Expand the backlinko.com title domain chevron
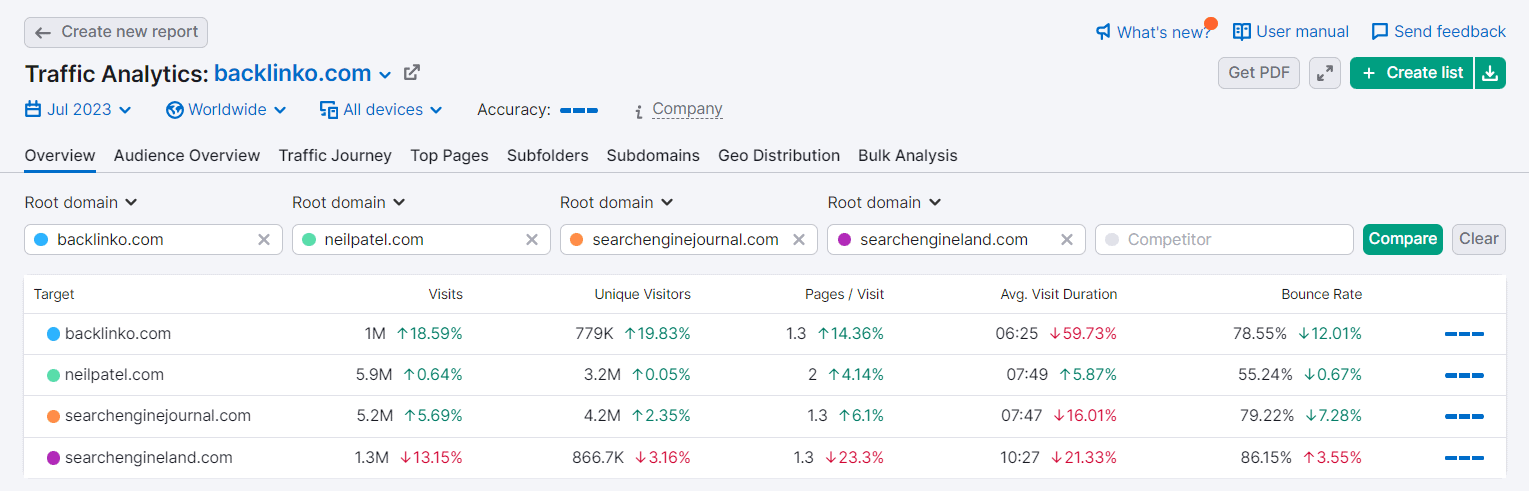 coord(385,75)
